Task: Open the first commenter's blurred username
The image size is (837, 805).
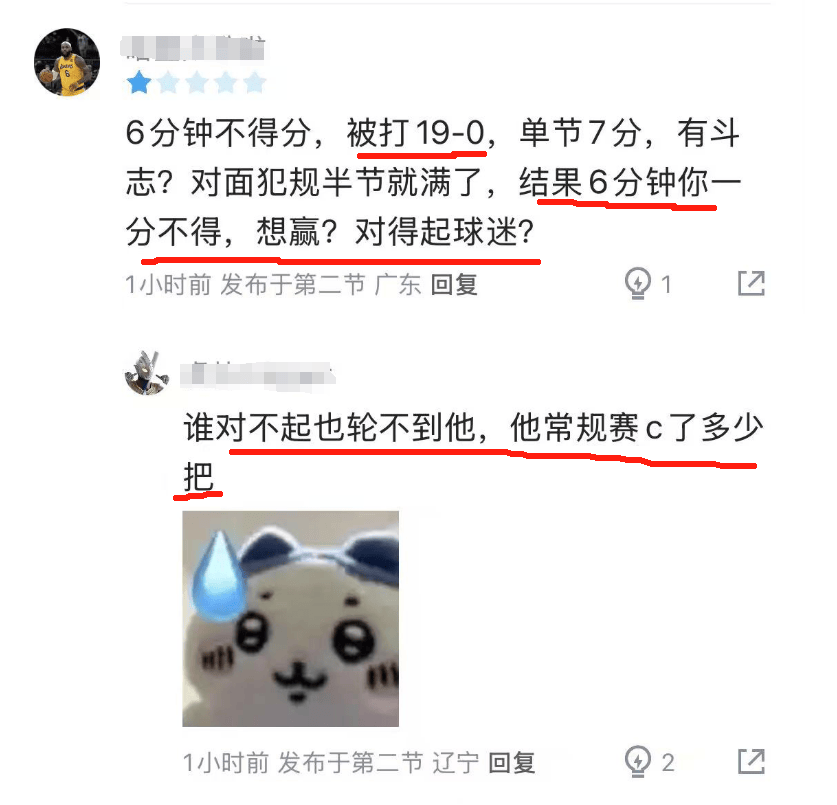Action: tap(193, 49)
